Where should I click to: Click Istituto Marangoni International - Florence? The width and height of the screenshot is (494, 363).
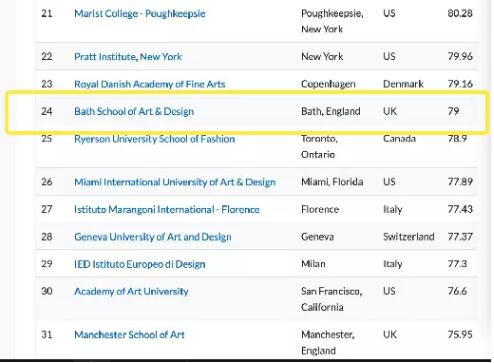pos(167,209)
